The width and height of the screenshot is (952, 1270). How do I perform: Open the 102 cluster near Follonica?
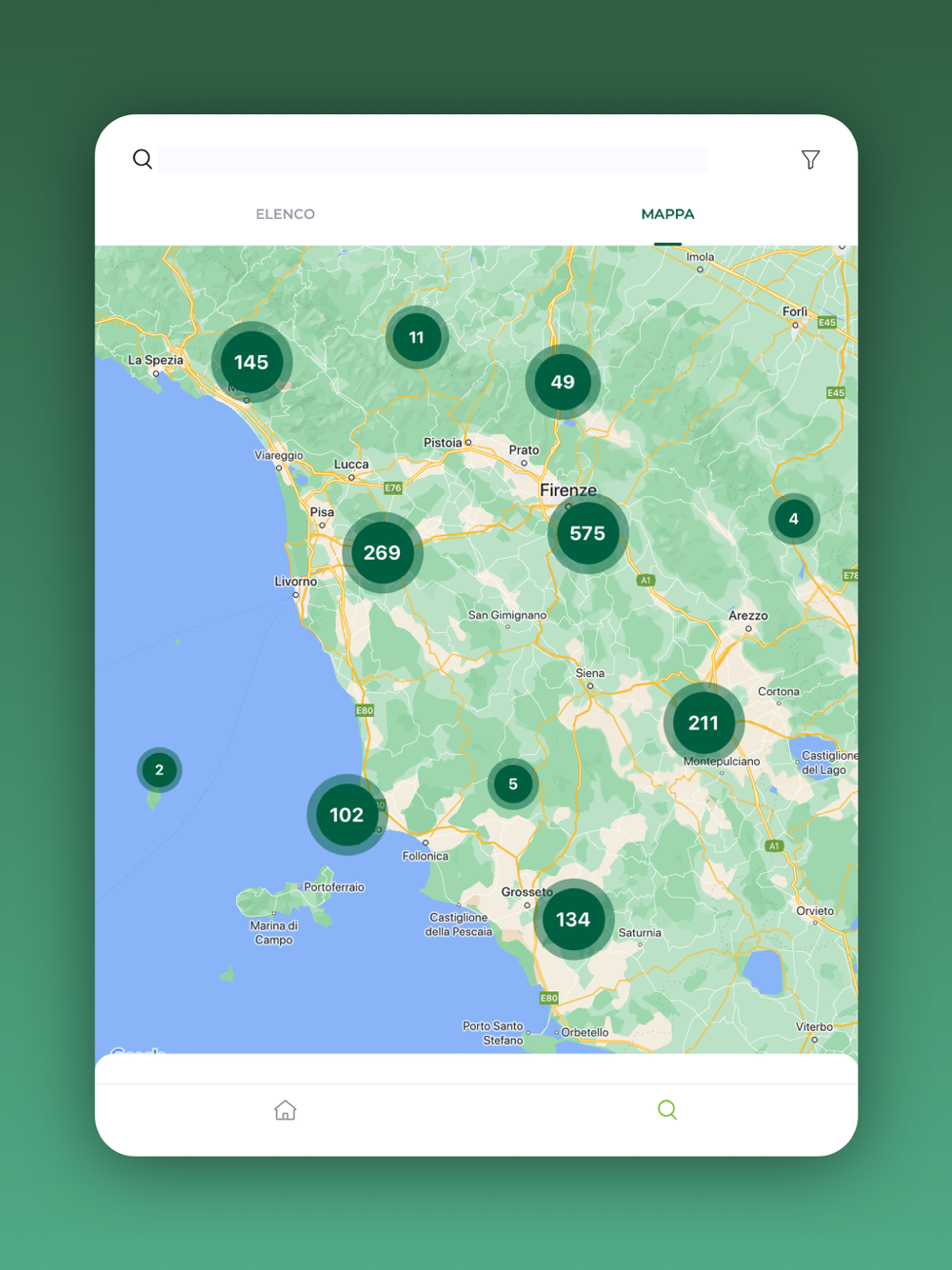pos(347,814)
